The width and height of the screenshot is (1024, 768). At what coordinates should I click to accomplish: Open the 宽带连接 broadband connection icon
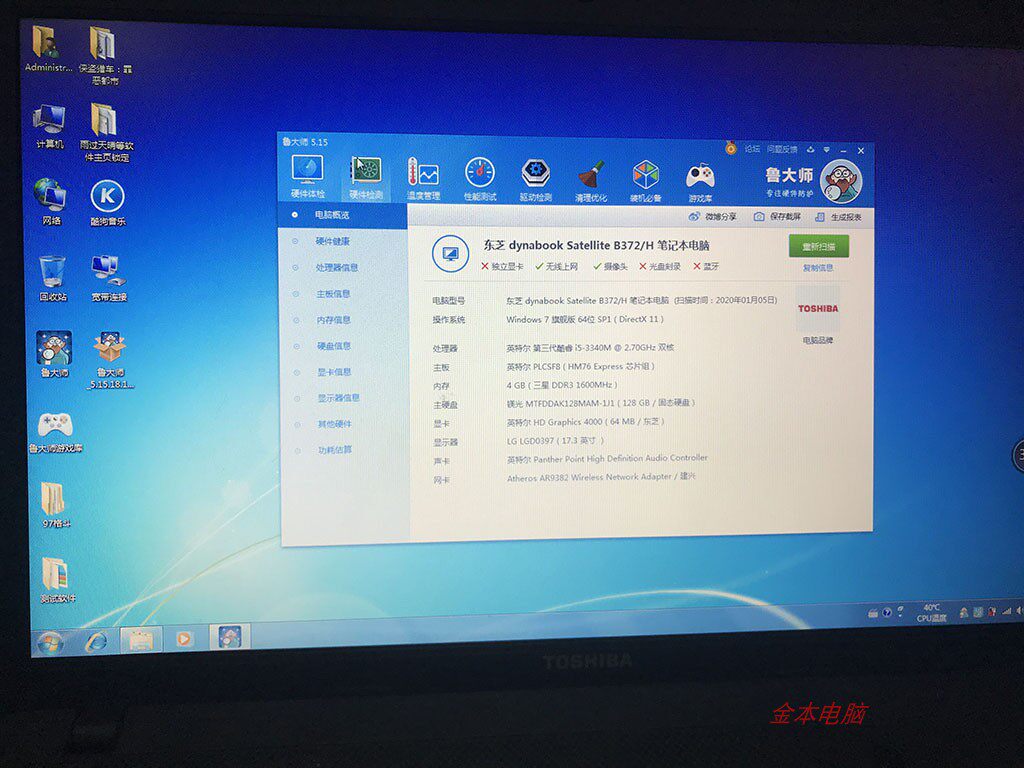[108, 278]
